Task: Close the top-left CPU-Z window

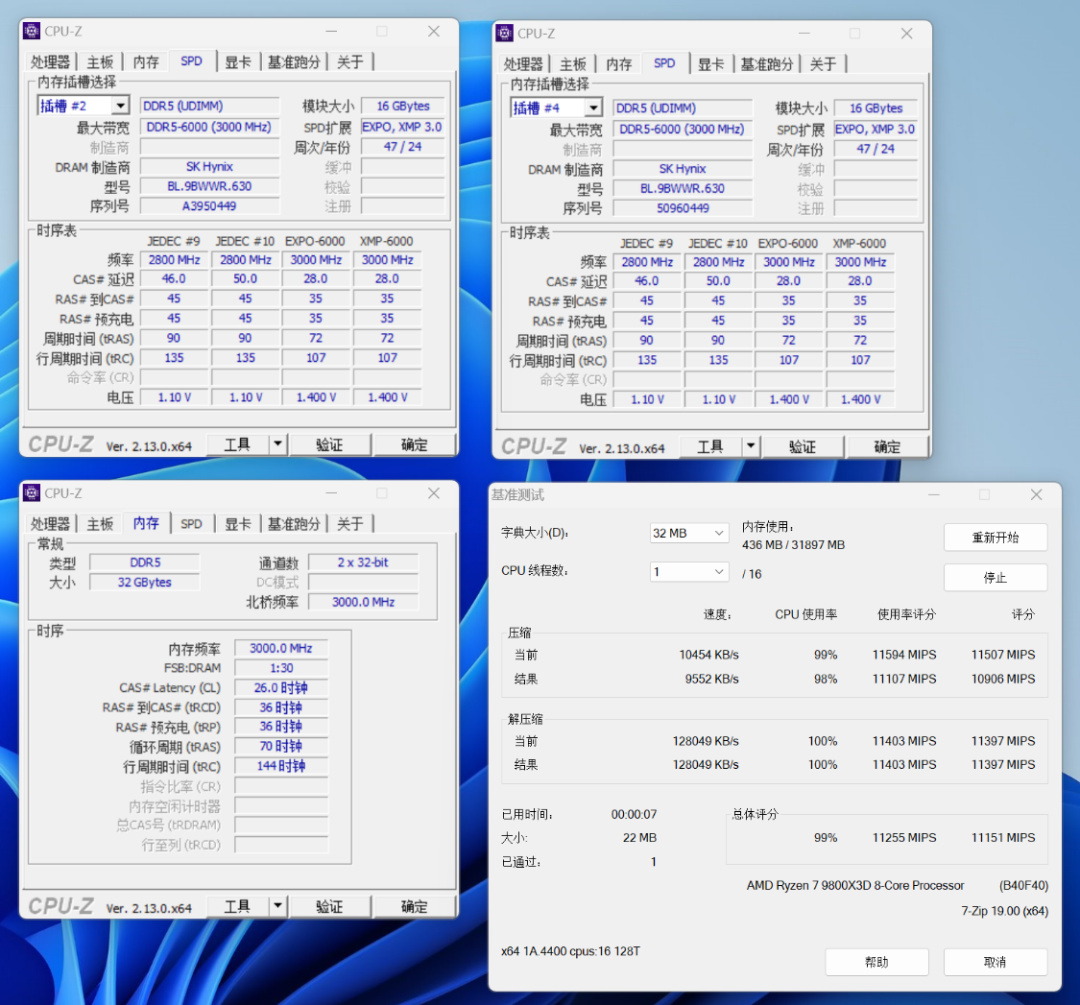Action: pos(434,31)
